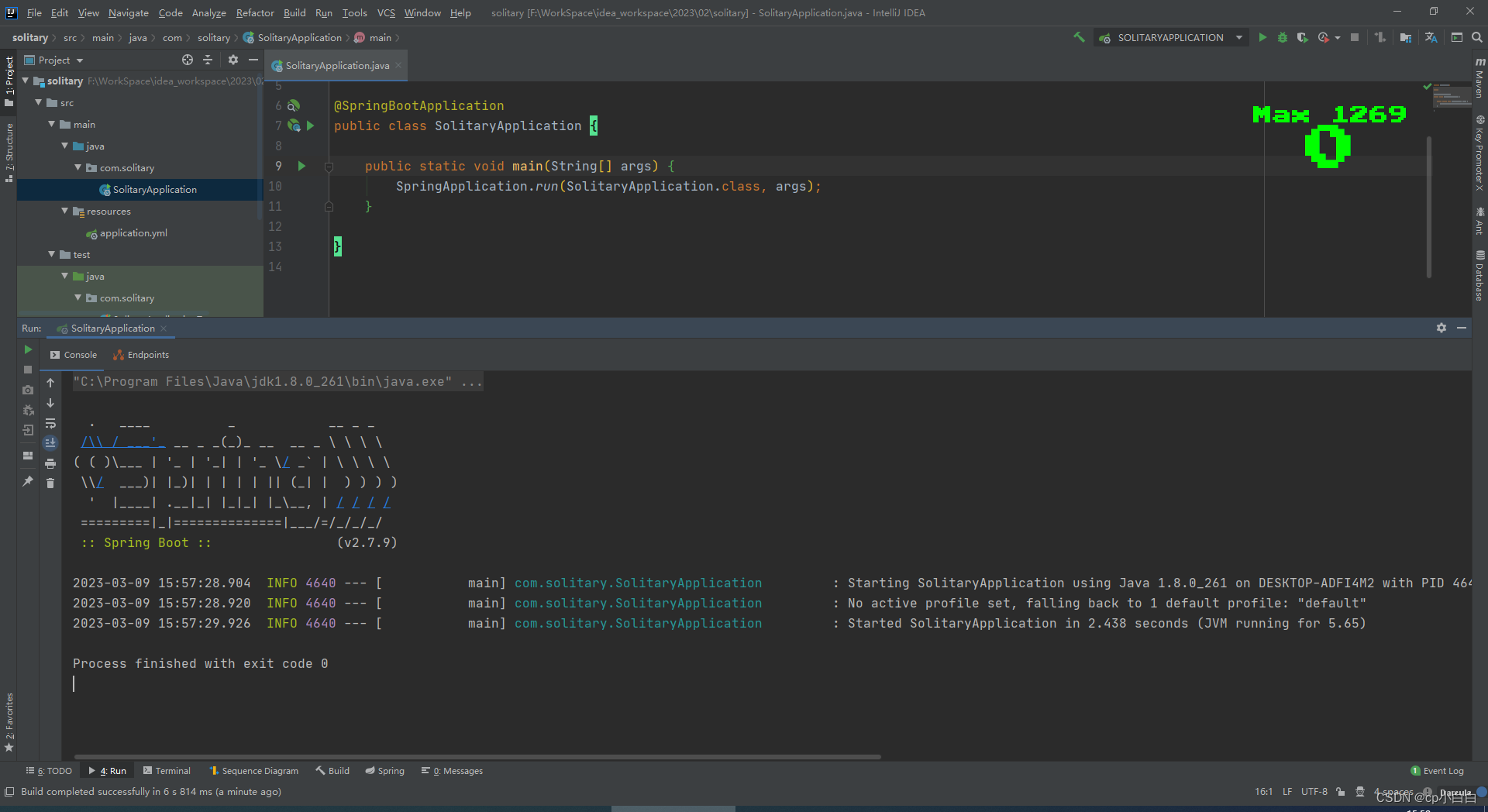Click the Restore Layout icon in Run panel
The height and width of the screenshot is (812, 1488).
pyautogui.click(x=28, y=456)
